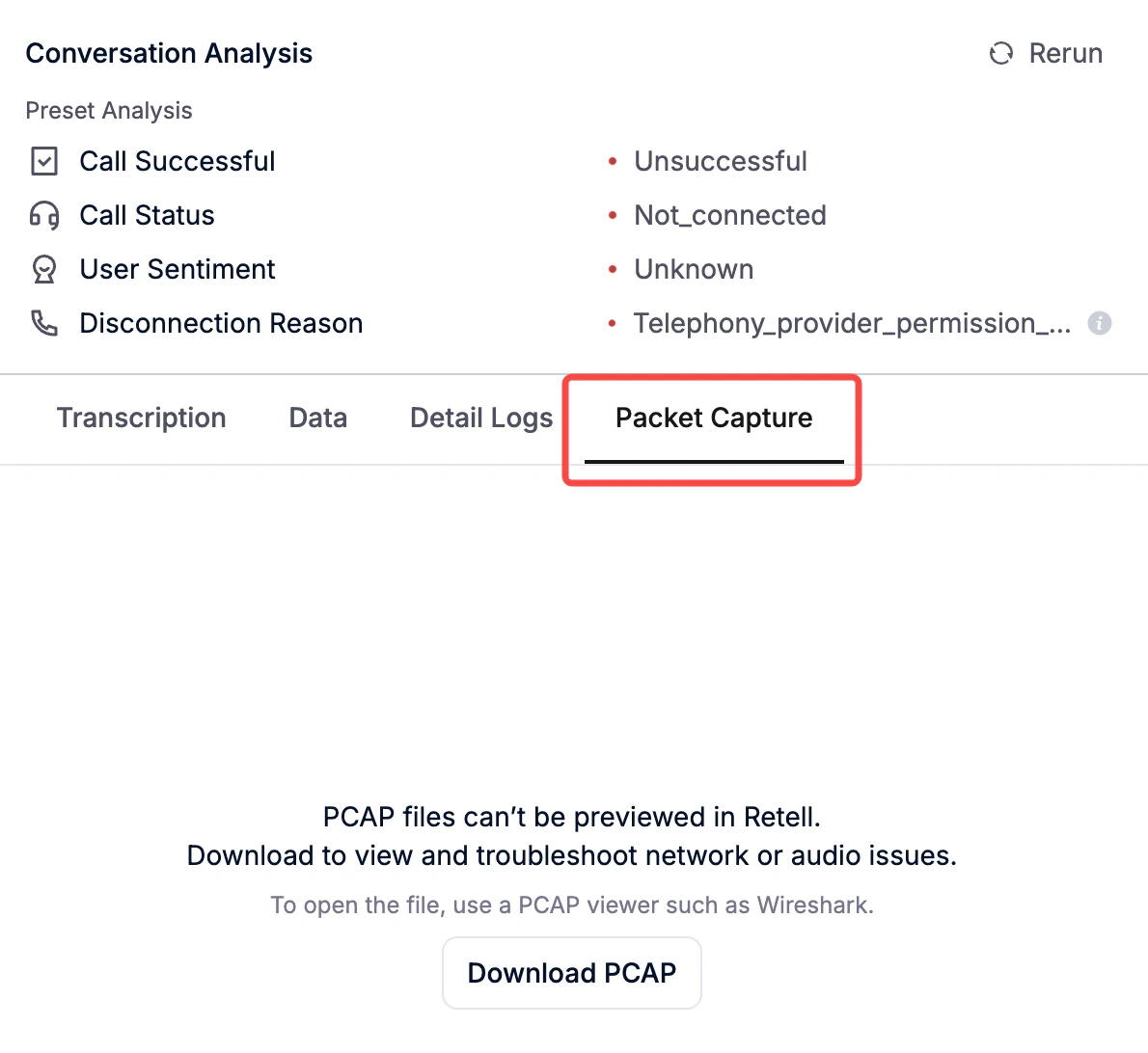Click the Wireshark PCAP viewer hint text

[572, 905]
